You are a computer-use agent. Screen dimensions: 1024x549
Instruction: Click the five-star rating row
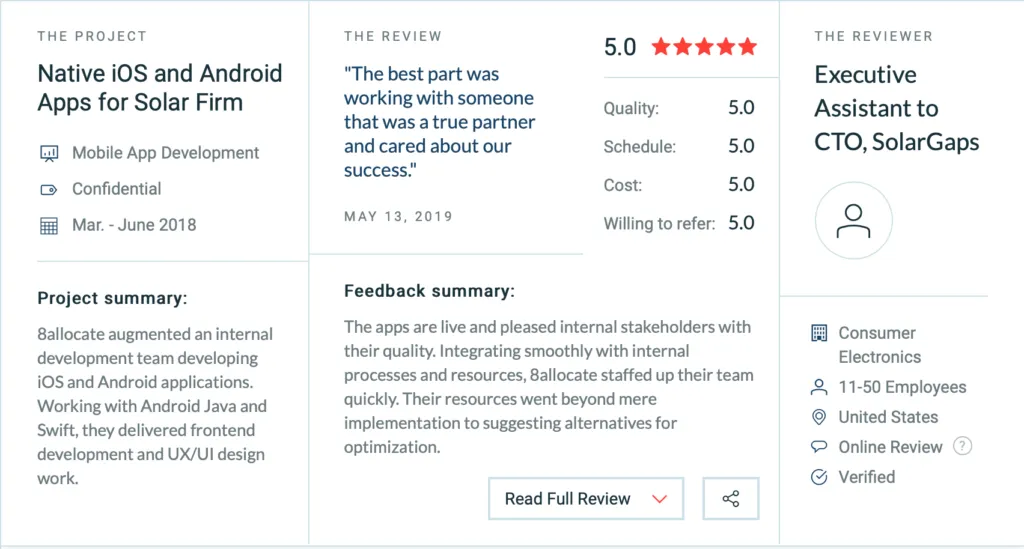(x=704, y=47)
